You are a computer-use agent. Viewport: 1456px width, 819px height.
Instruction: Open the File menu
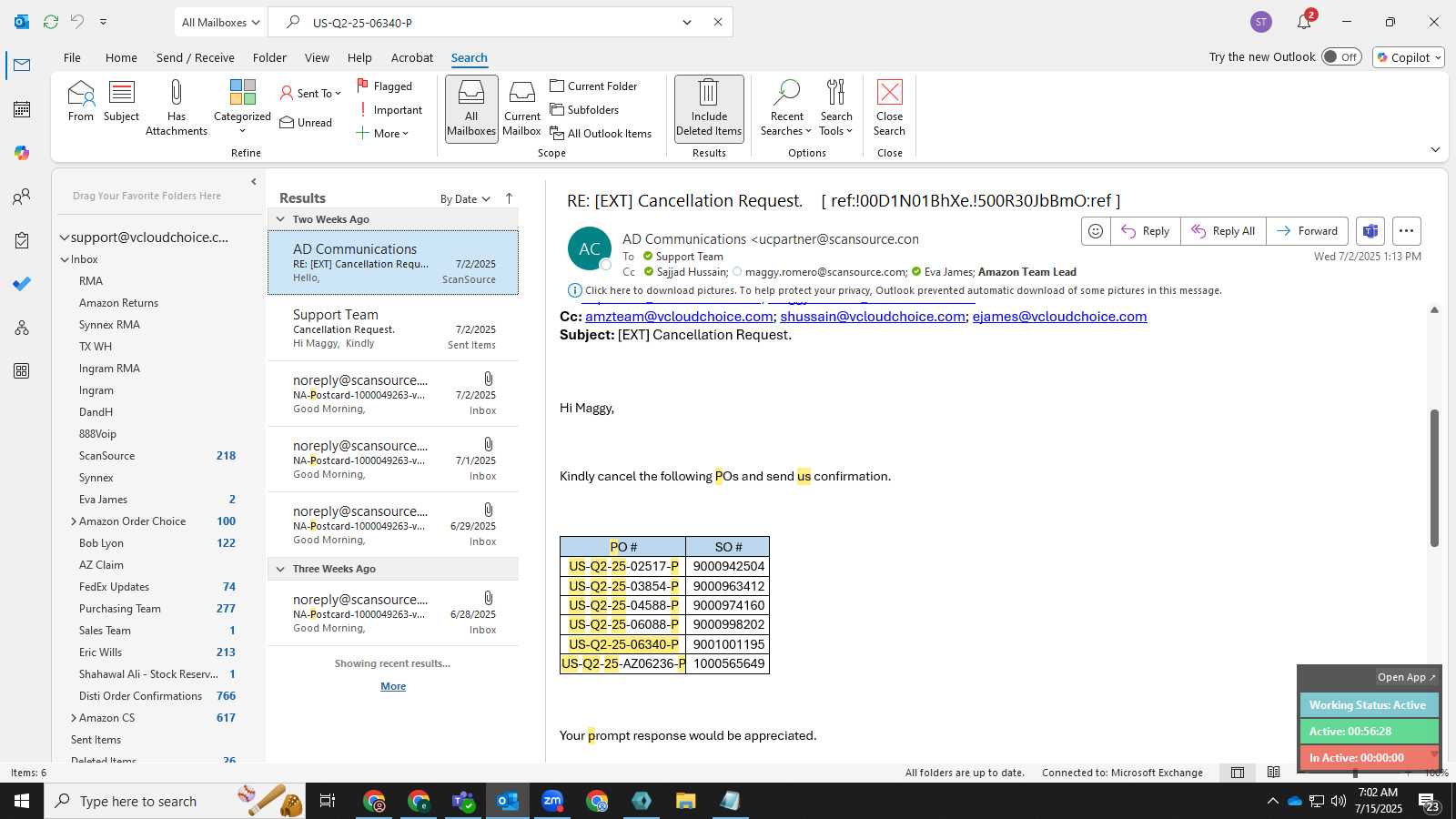coord(72,57)
